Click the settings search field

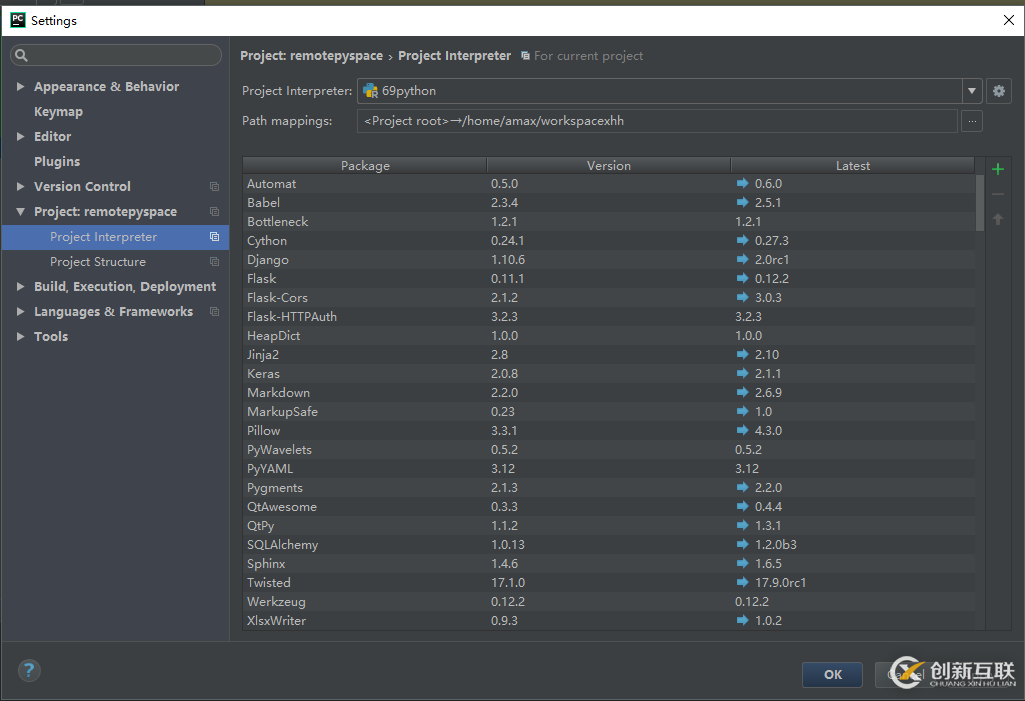(x=118, y=55)
